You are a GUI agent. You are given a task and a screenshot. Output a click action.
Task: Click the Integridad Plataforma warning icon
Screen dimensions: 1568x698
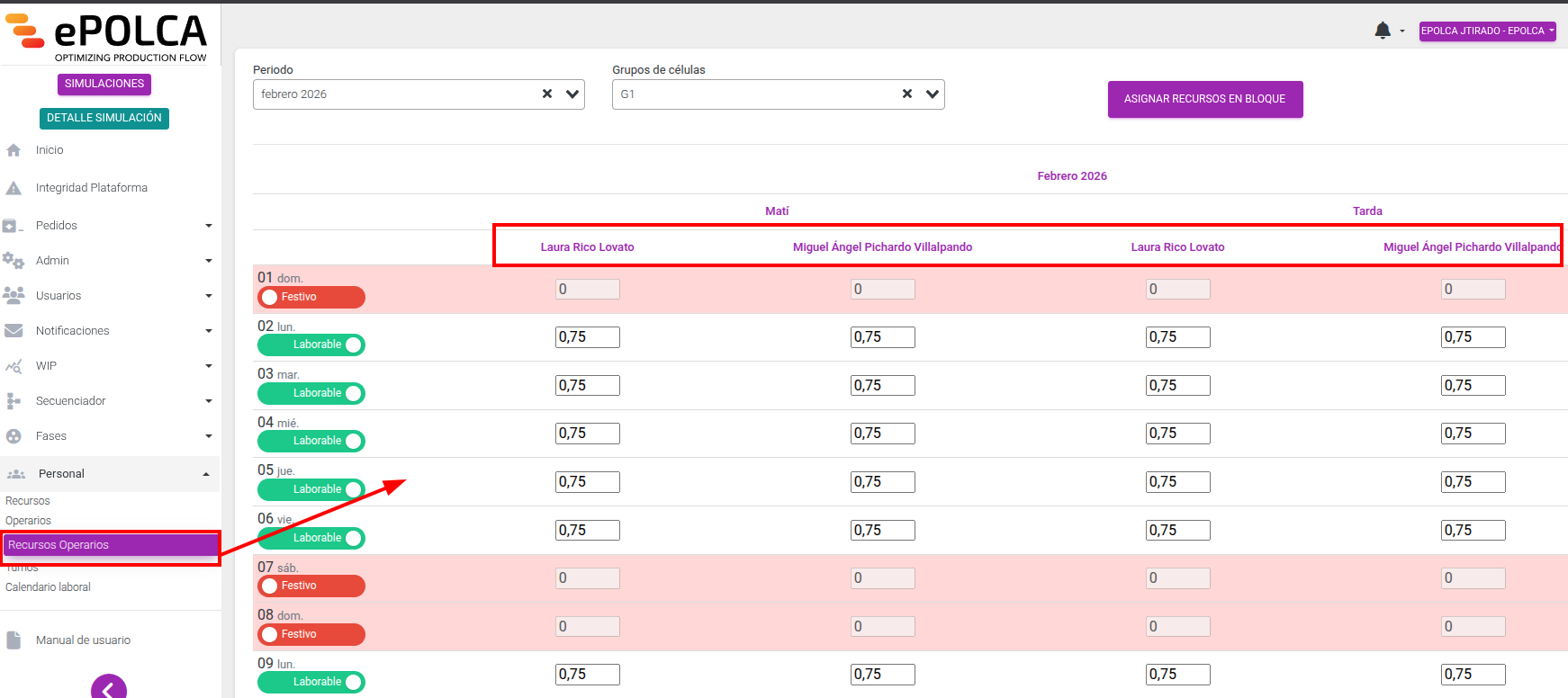(x=14, y=188)
